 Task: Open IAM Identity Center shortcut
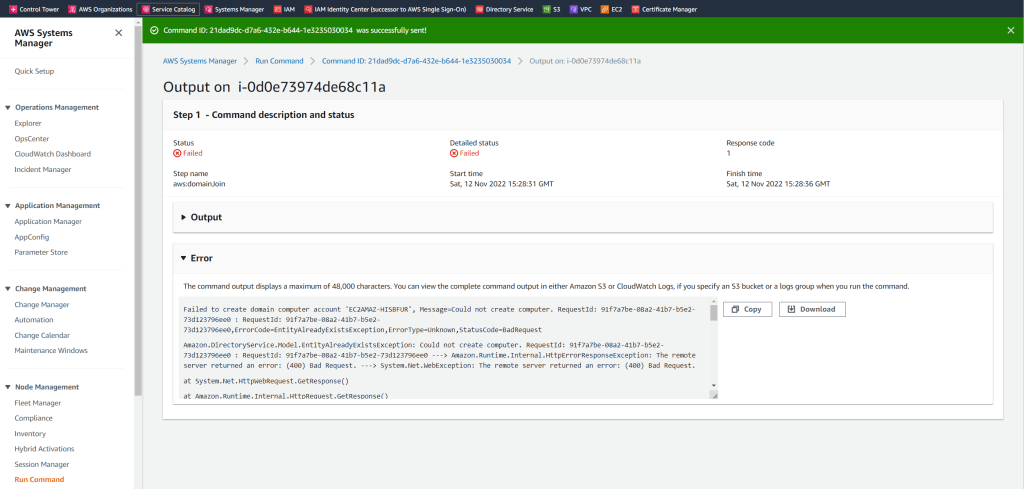[385, 9]
